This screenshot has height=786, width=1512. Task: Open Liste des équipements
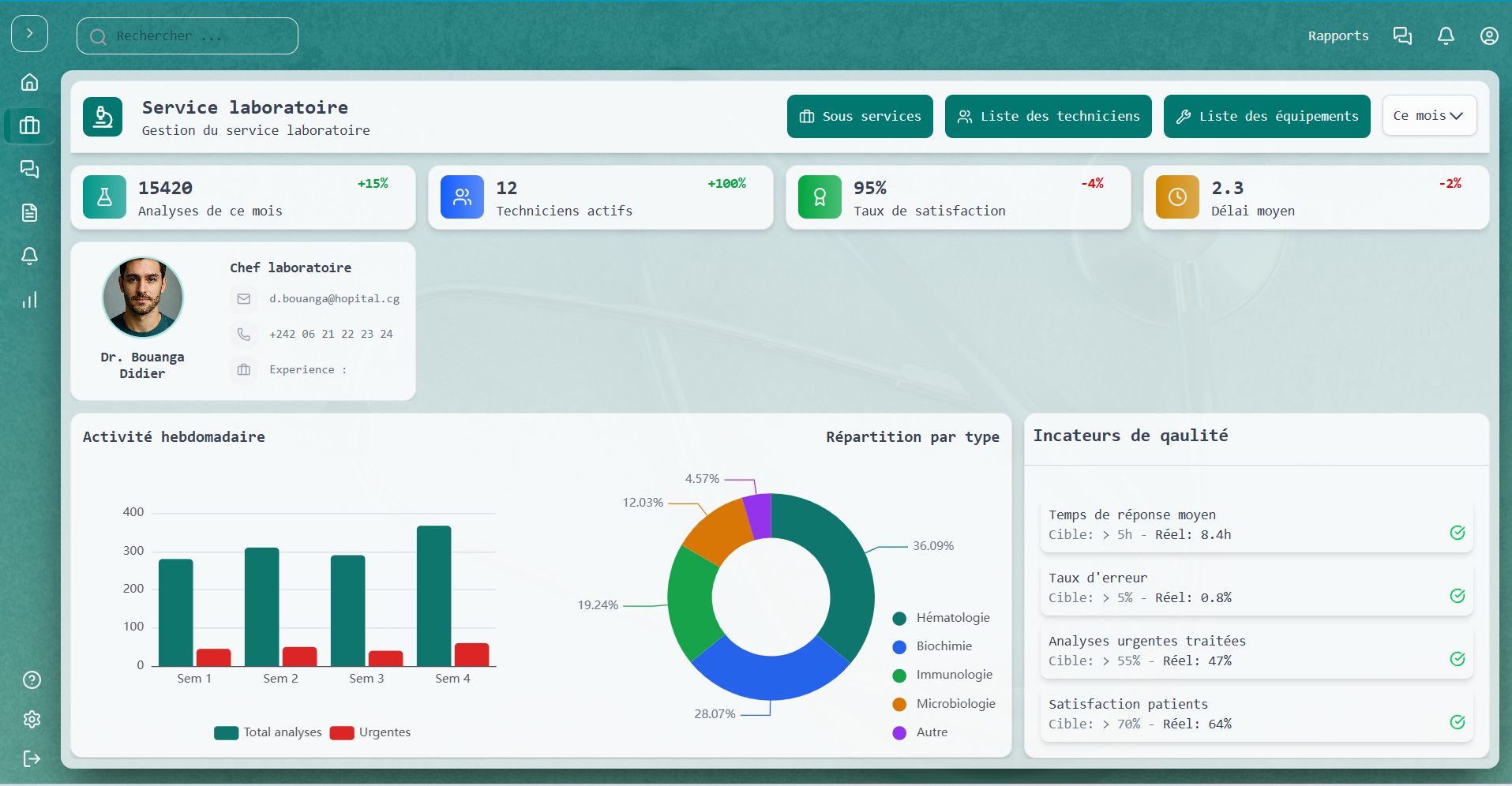tap(1266, 117)
